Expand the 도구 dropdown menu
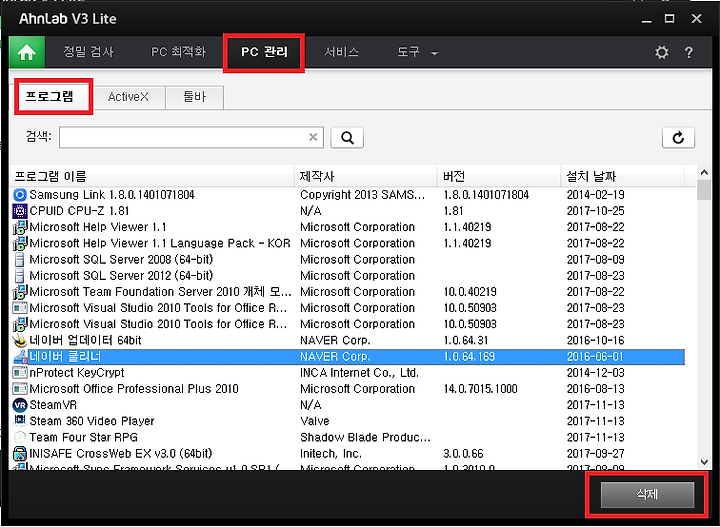 click(x=417, y=52)
